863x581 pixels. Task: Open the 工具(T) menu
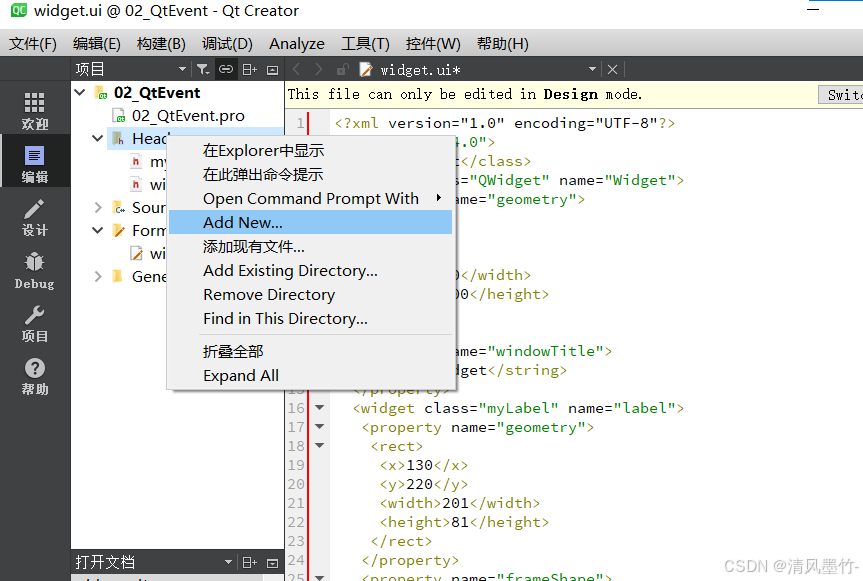click(x=364, y=43)
